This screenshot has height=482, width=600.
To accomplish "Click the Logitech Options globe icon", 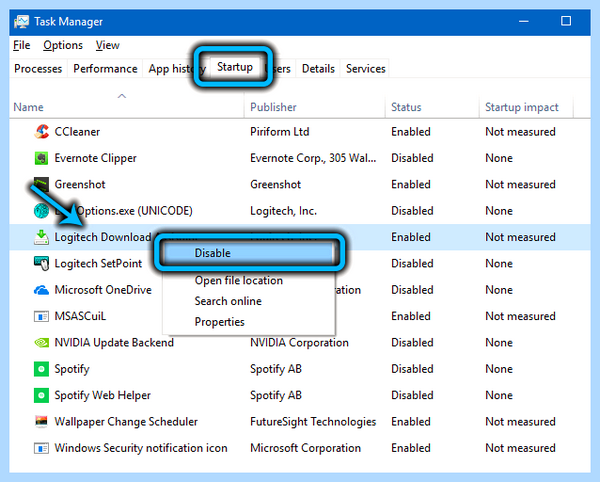I will click(x=41, y=211).
